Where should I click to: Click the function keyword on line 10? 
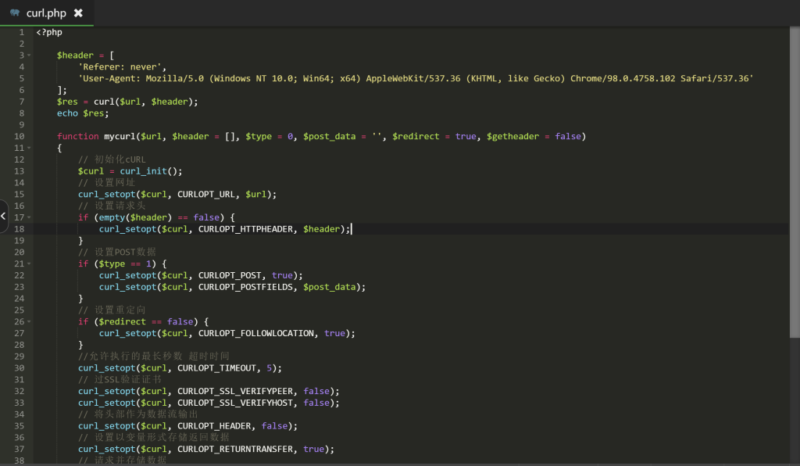(x=77, y=136)
